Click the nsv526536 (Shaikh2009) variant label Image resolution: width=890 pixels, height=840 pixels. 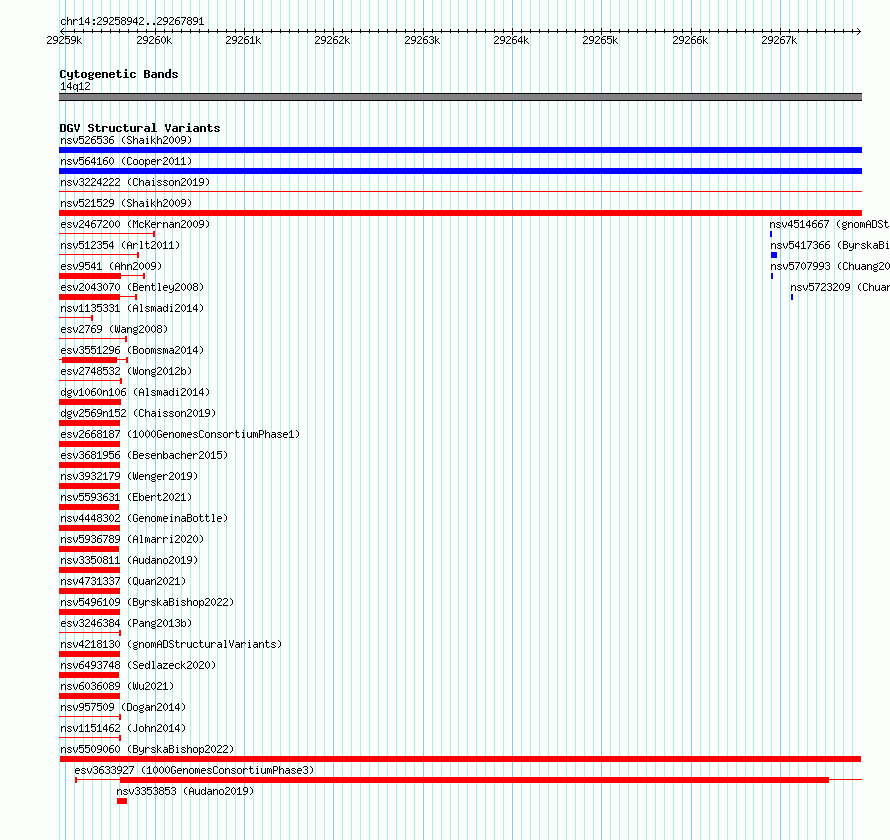click(126, 140)
